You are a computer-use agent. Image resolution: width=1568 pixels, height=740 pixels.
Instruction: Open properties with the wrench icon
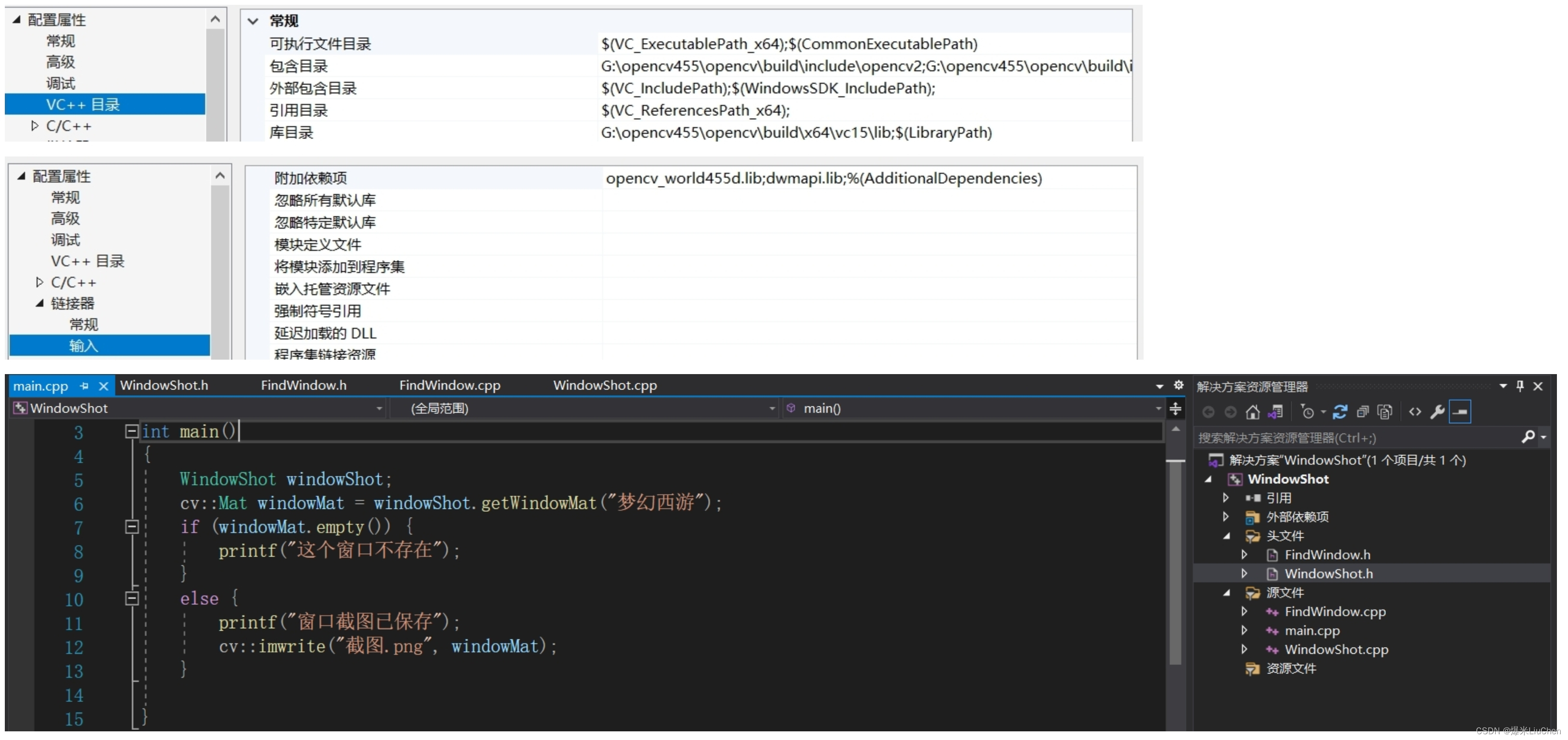coord(1437,412)
